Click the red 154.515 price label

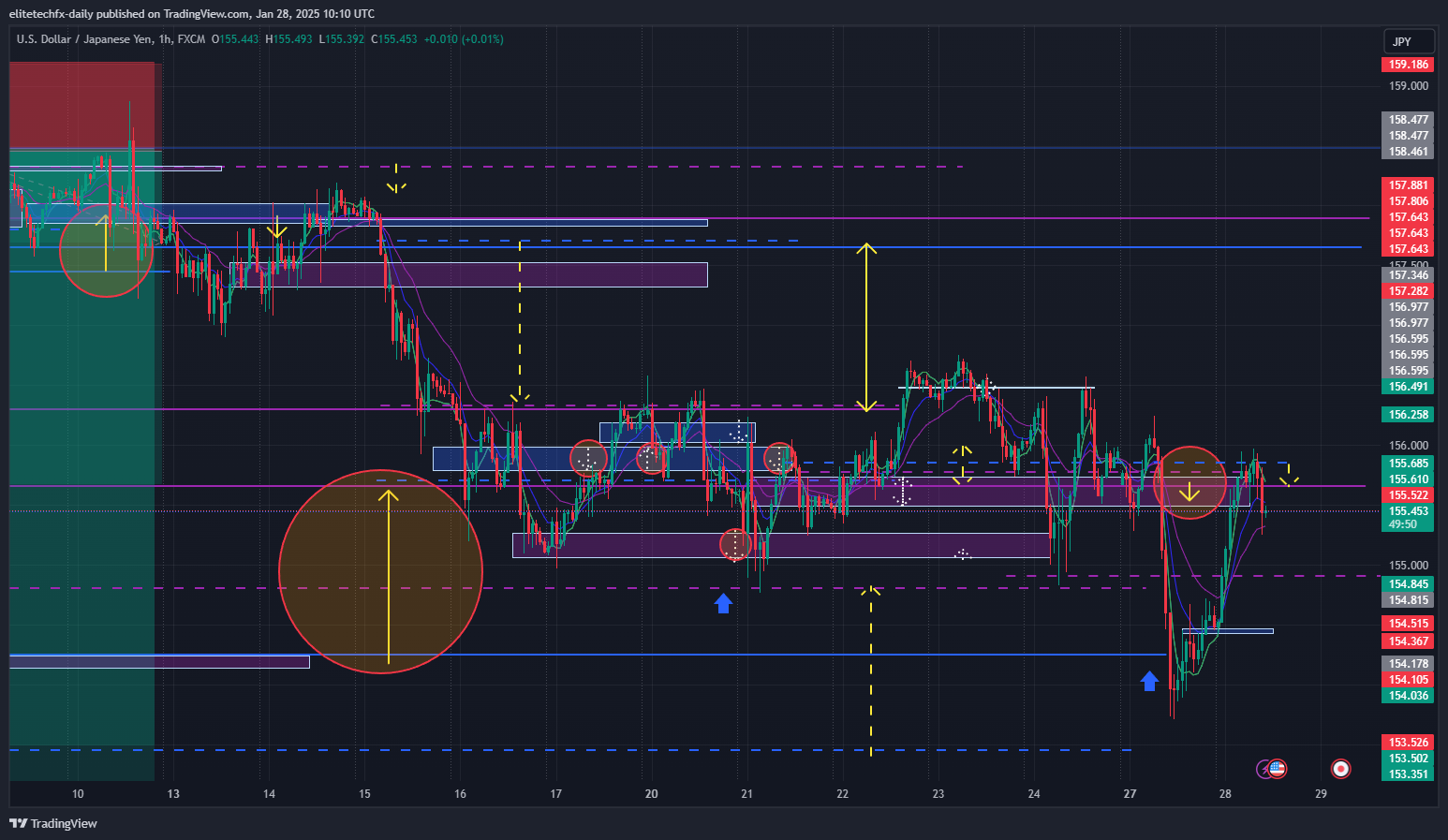pos(1408,624)
